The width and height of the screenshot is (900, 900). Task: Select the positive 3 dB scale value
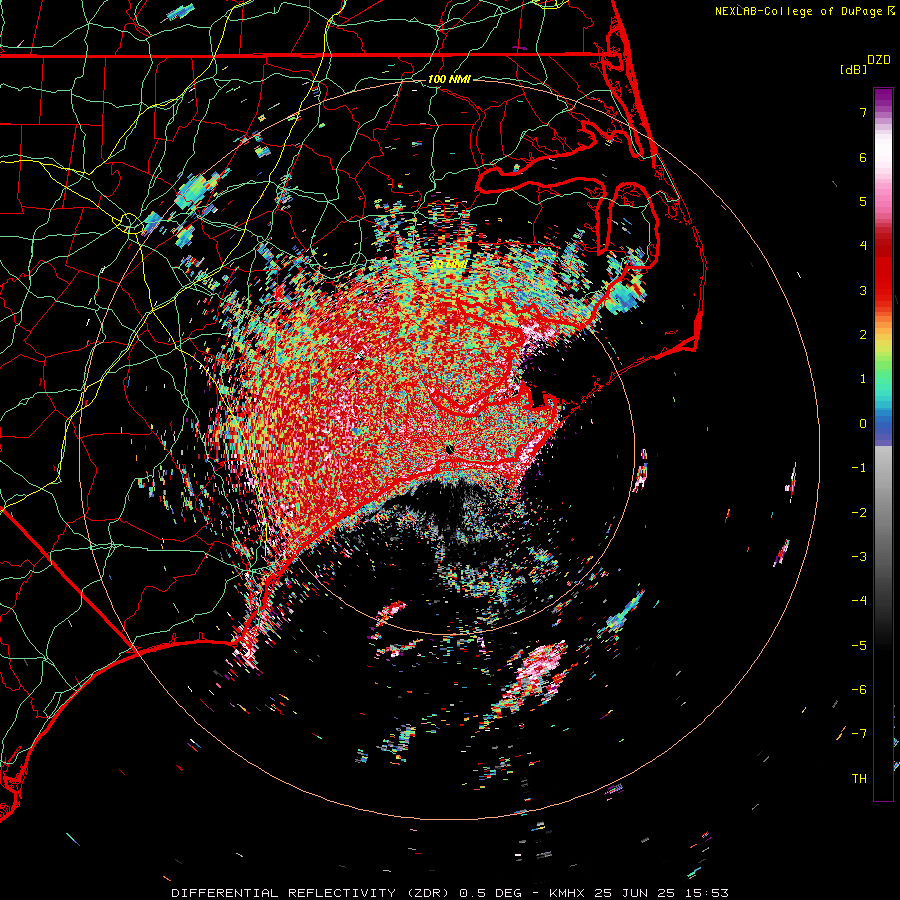coord(863,290)
